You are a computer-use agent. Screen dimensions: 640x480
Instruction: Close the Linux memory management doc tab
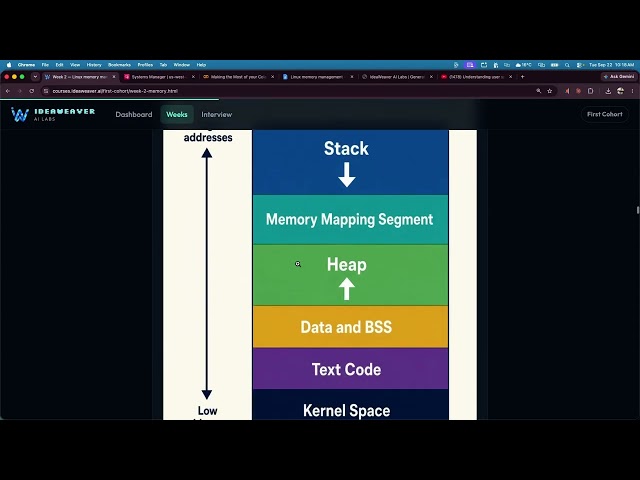(x=352, y=77)
